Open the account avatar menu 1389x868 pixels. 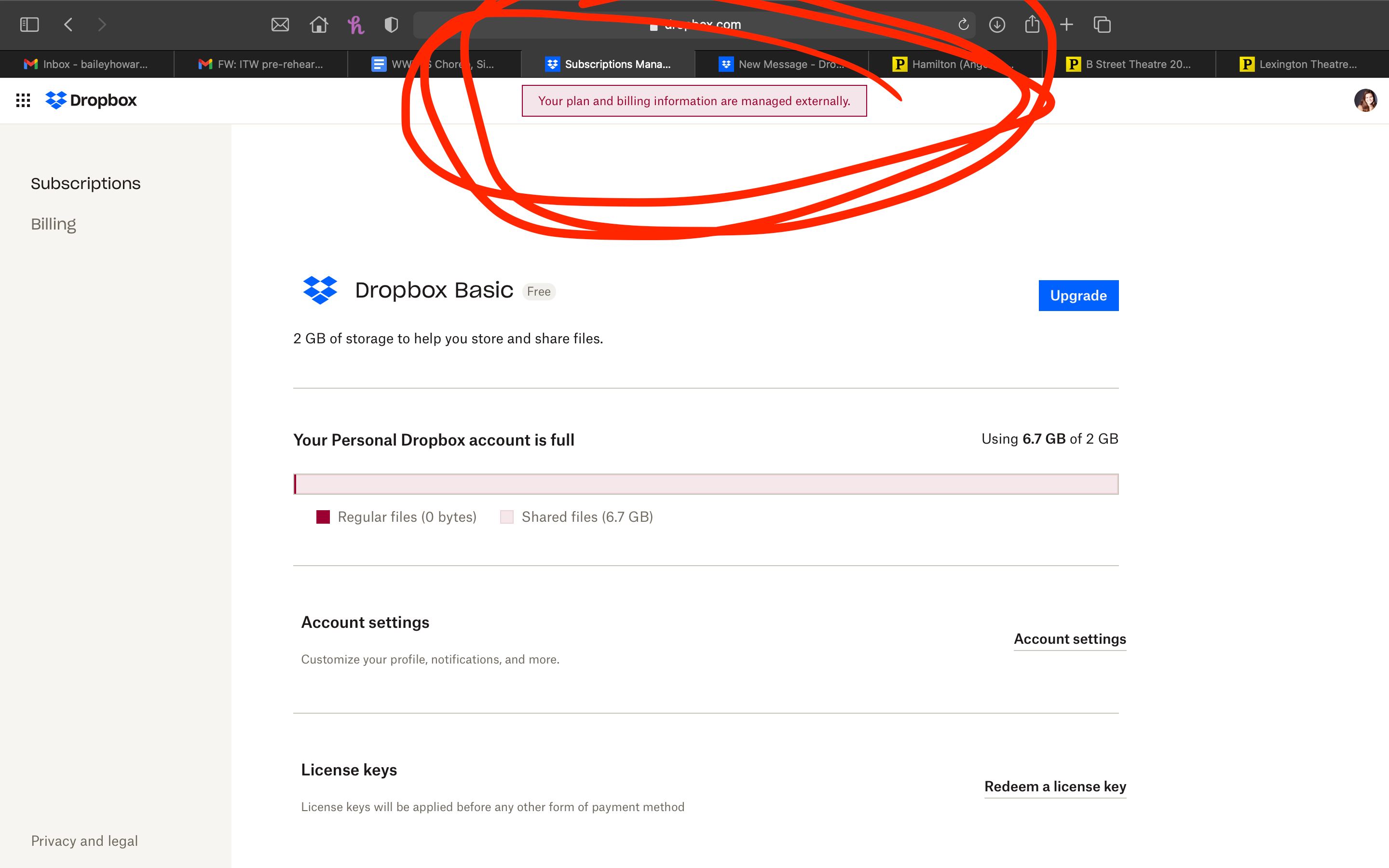coord(1365,100)
